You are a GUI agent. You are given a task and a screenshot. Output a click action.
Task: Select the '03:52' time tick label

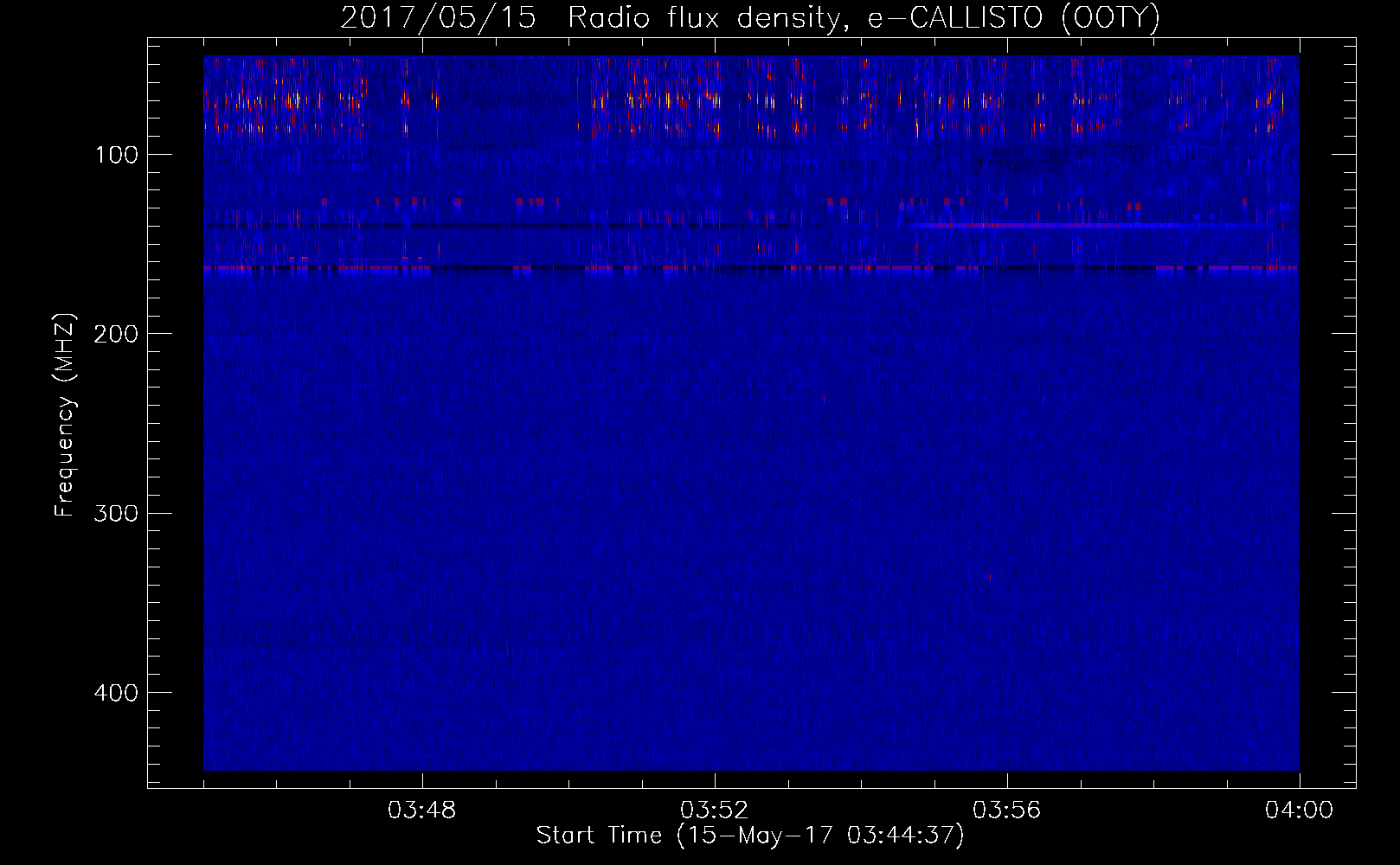715,811
